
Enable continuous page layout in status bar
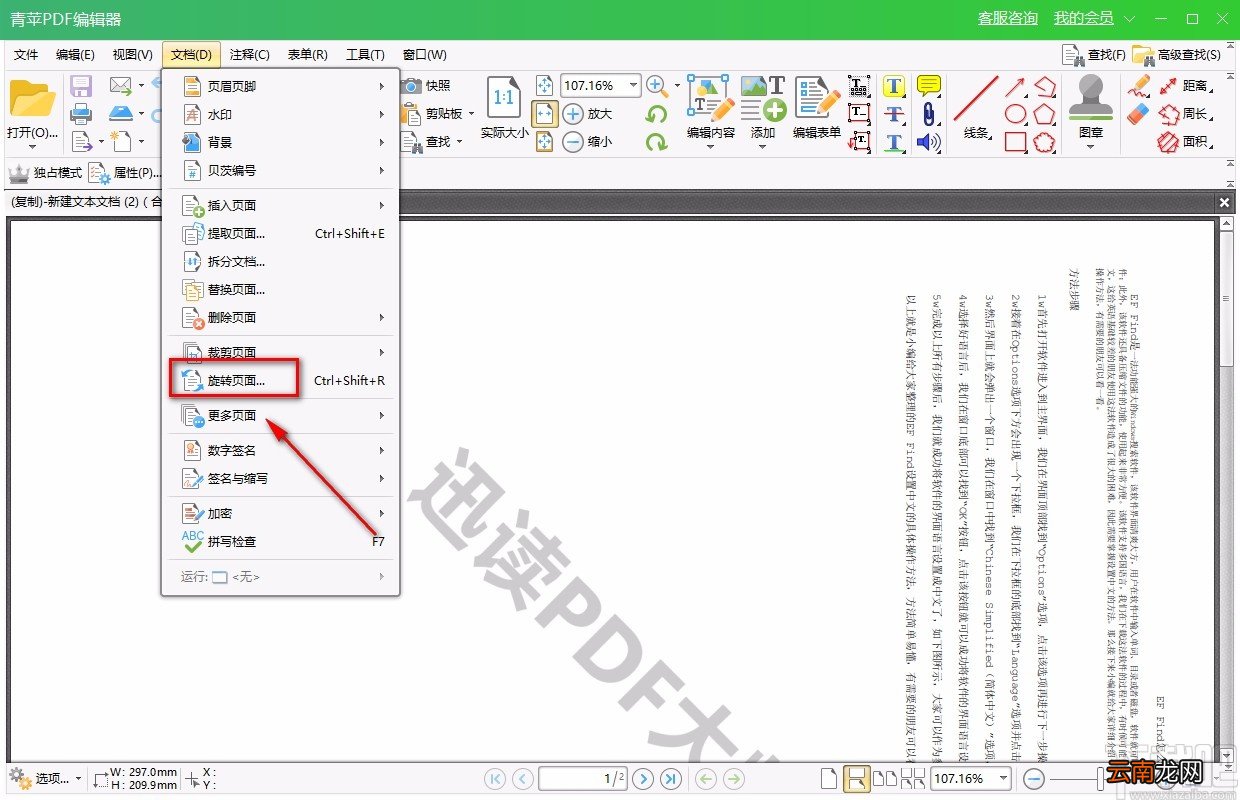pos(856,778)
